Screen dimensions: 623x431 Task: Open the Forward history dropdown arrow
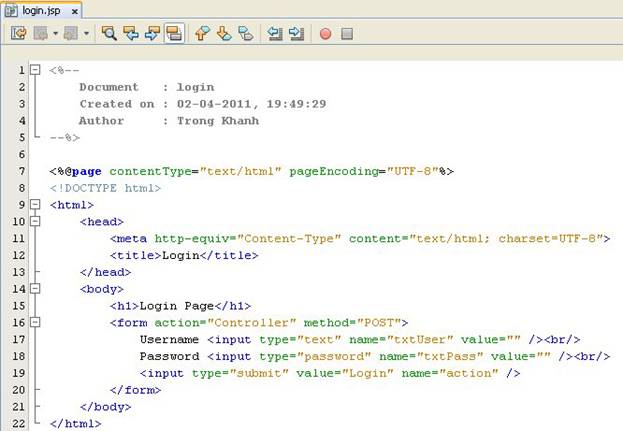pos(86,33)
